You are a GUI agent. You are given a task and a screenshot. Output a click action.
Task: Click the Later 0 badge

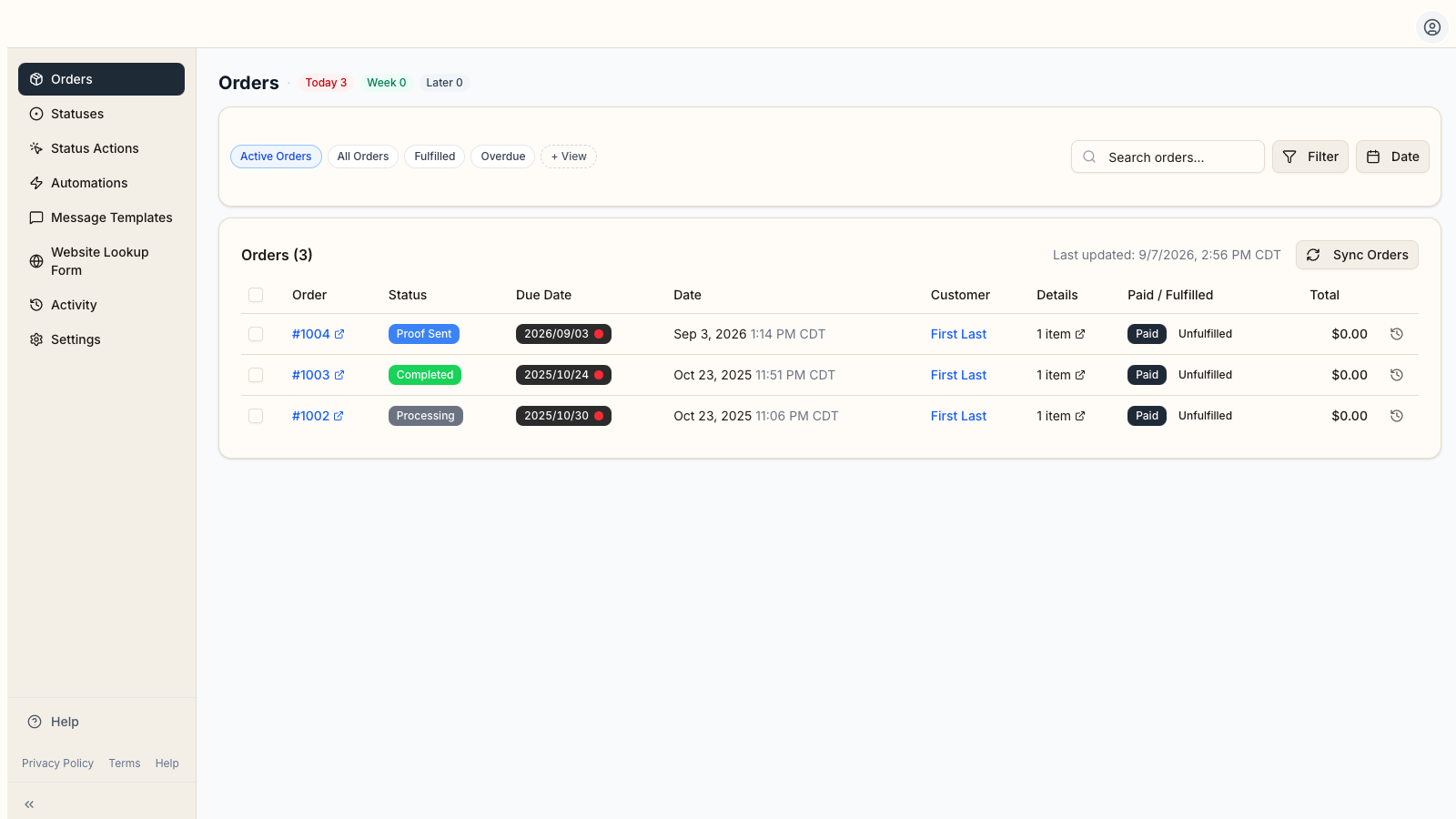click(444, 83)
